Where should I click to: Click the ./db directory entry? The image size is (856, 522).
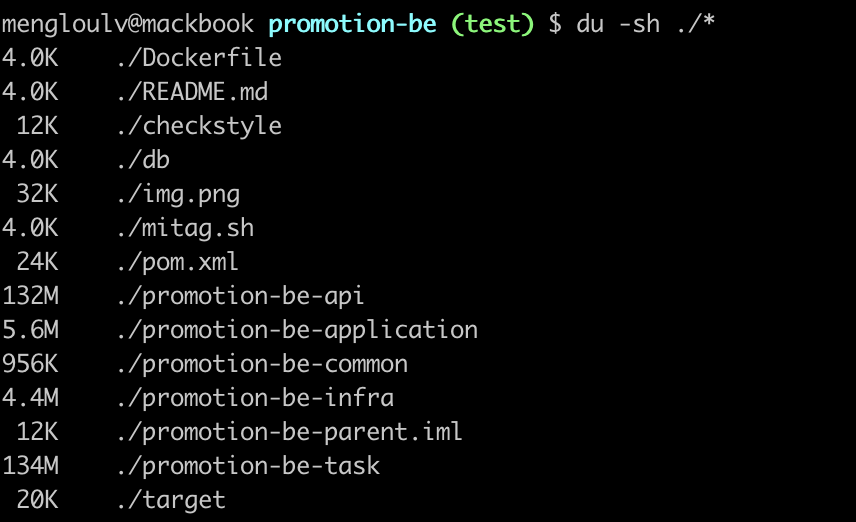click(143, 160)
